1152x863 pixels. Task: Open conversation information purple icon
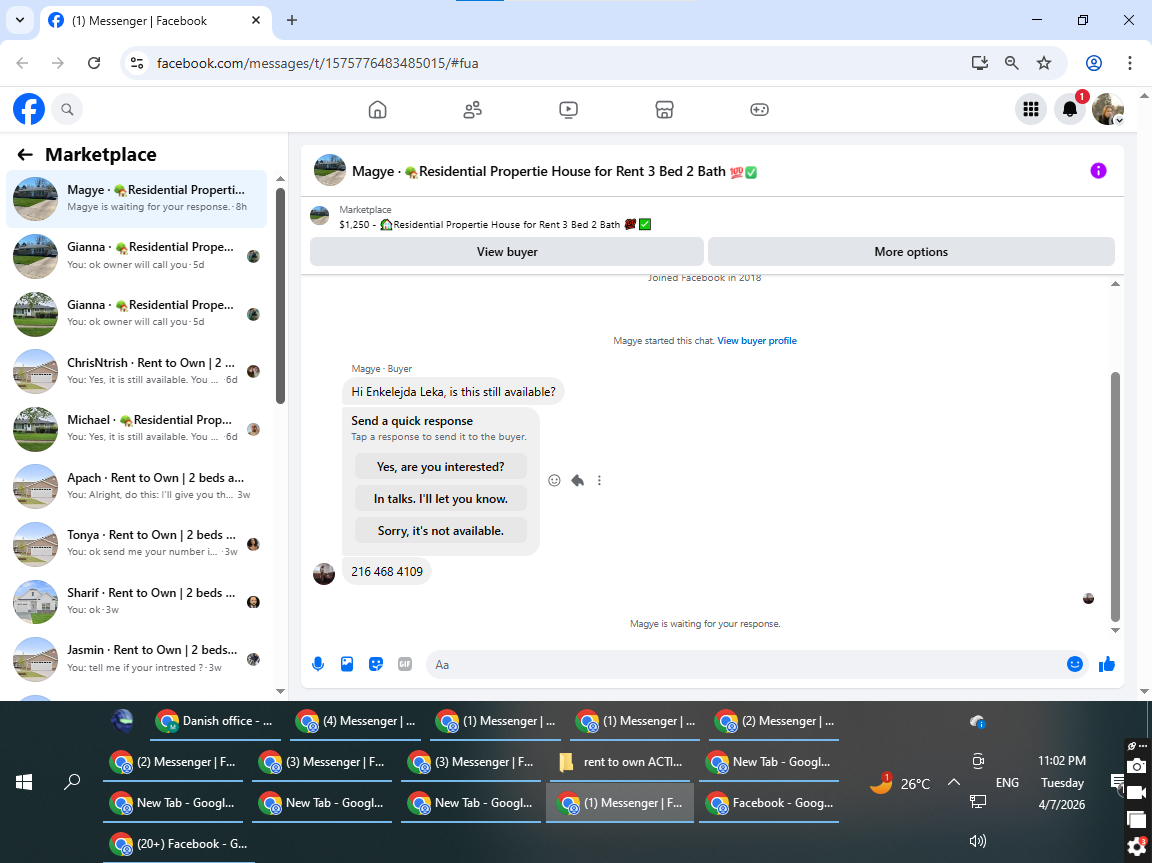[x=1098, y=171]
